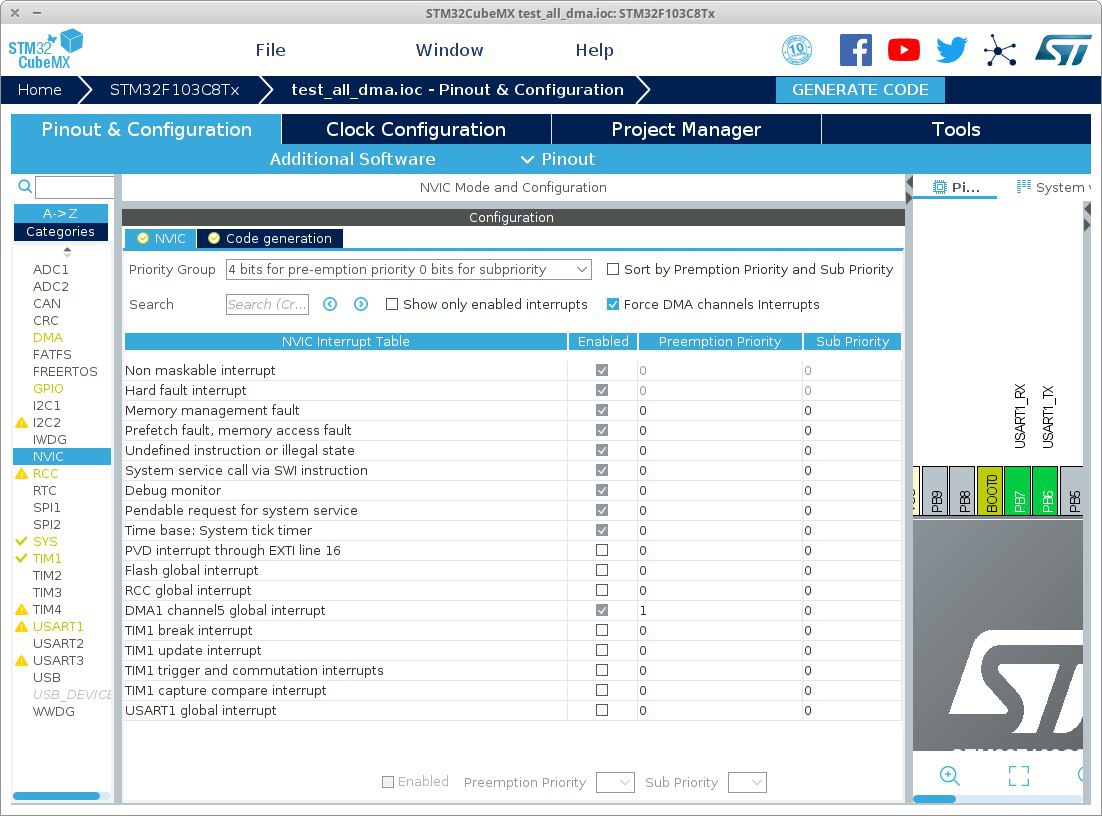Image resolution: width=1102 pixels, height=816 pixels.
Task: Select the PB8 pin on chip
Action: [963, 491]
